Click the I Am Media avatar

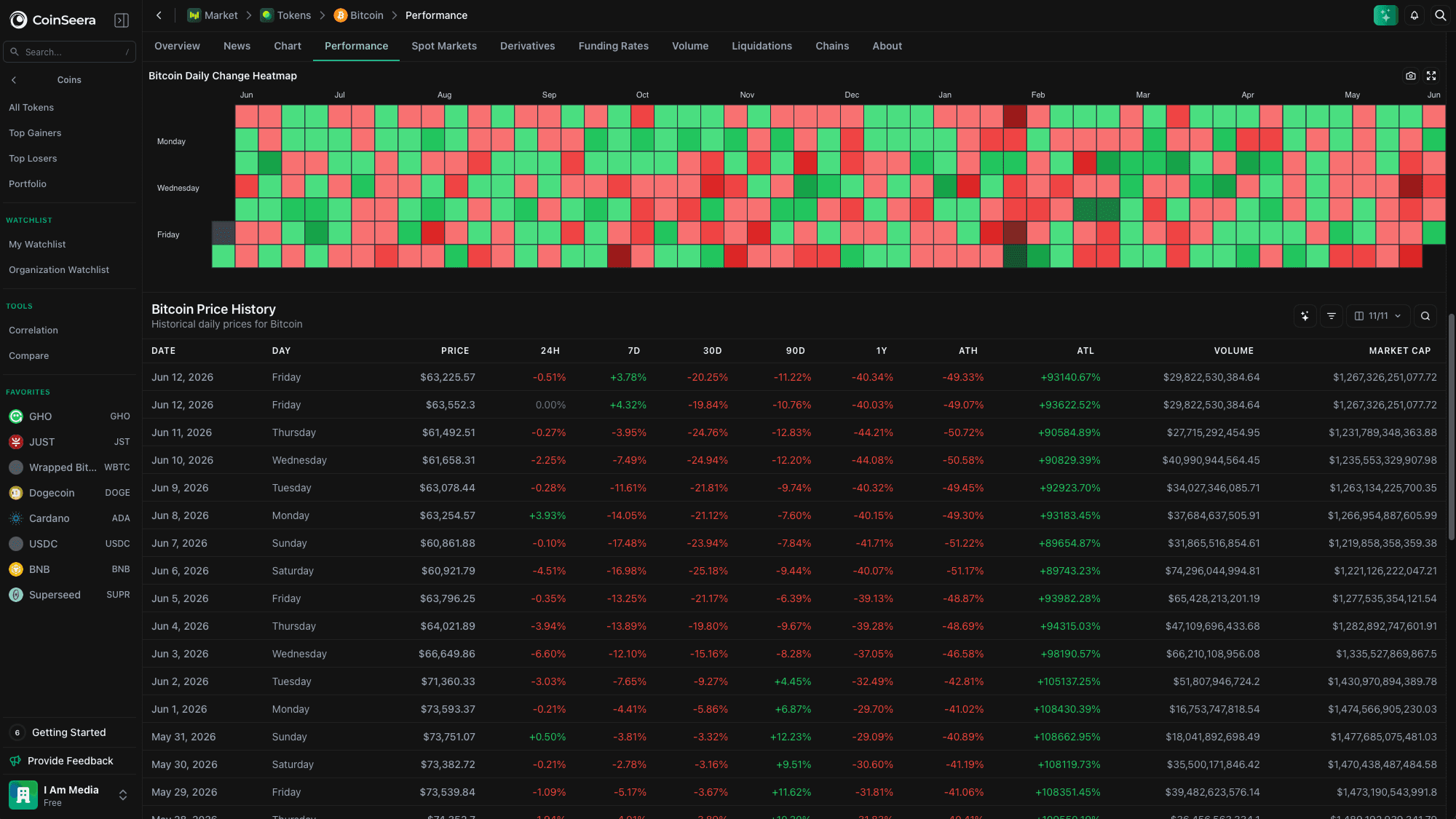click(23, 795)
